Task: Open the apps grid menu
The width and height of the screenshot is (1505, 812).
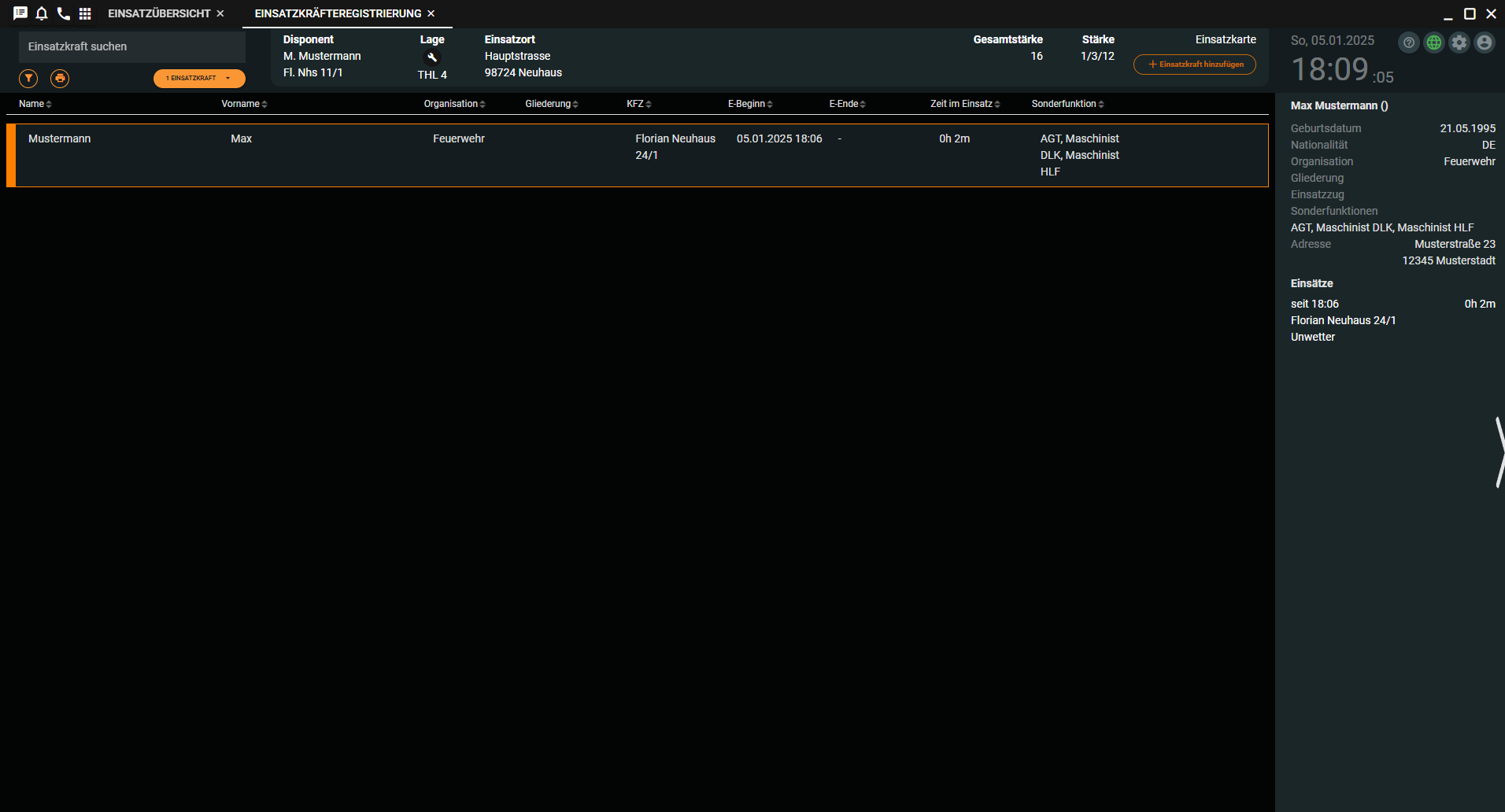Action: [x=85, y=13]
